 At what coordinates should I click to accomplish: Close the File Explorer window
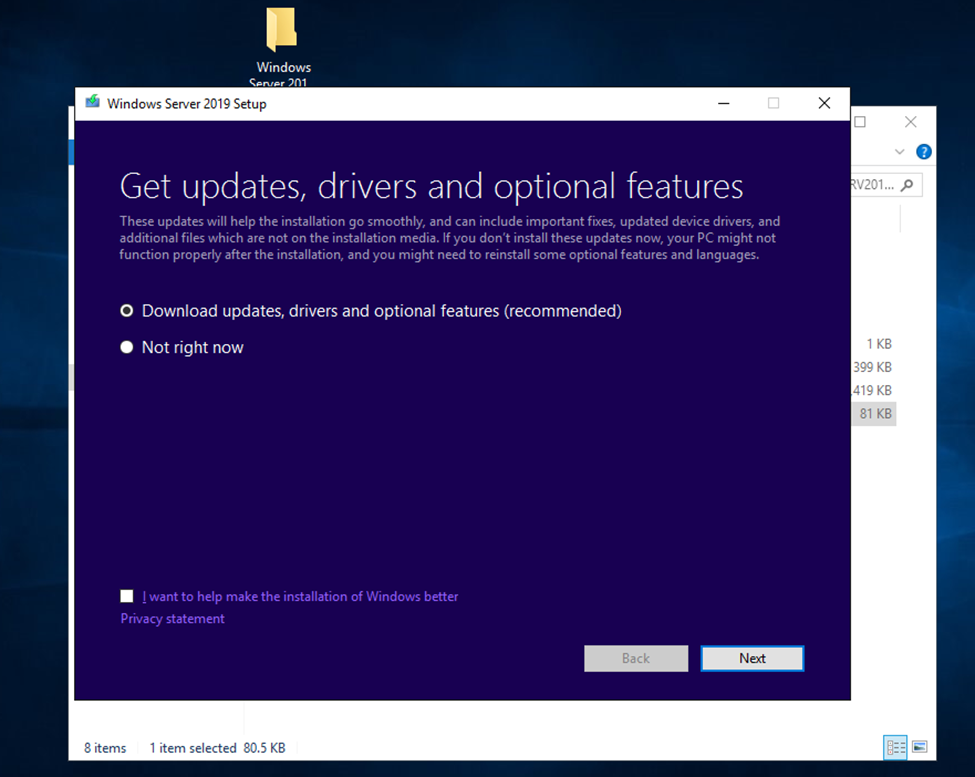pos(910,122)
